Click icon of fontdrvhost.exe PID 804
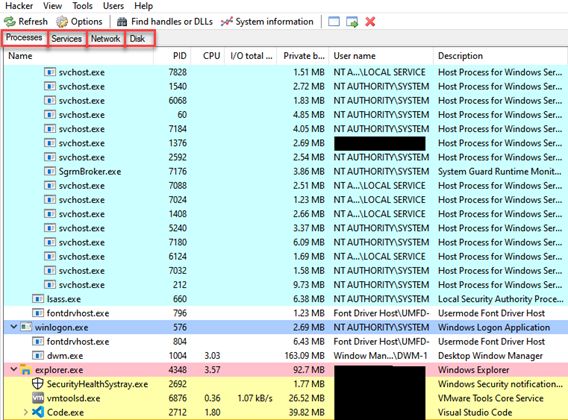This screenshot has height=420, width=568. [38, 341]
